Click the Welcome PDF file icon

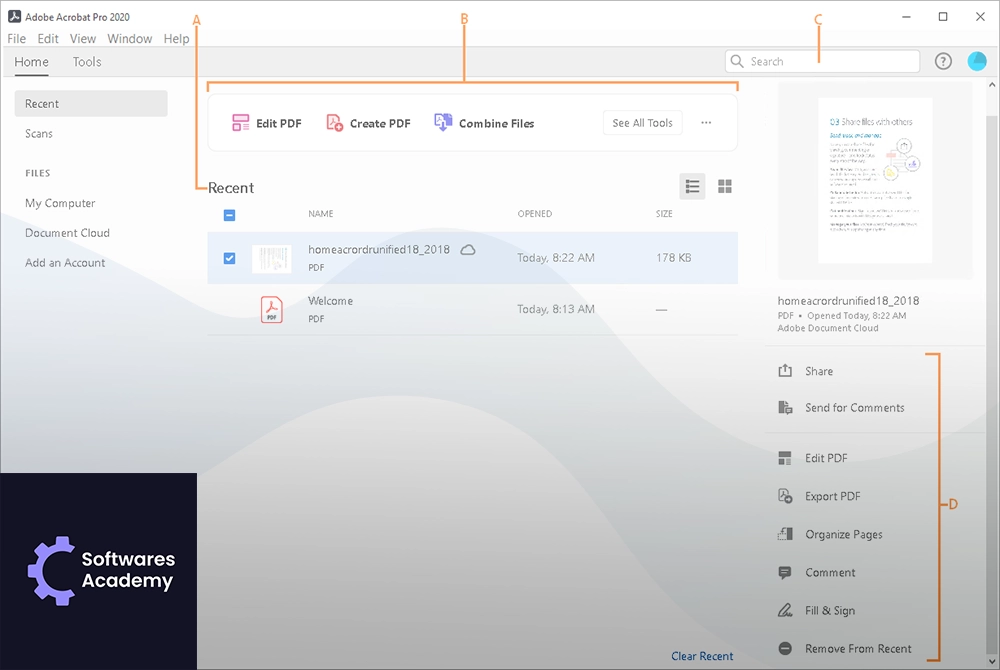pyautogui.click(x=272, y=310)
